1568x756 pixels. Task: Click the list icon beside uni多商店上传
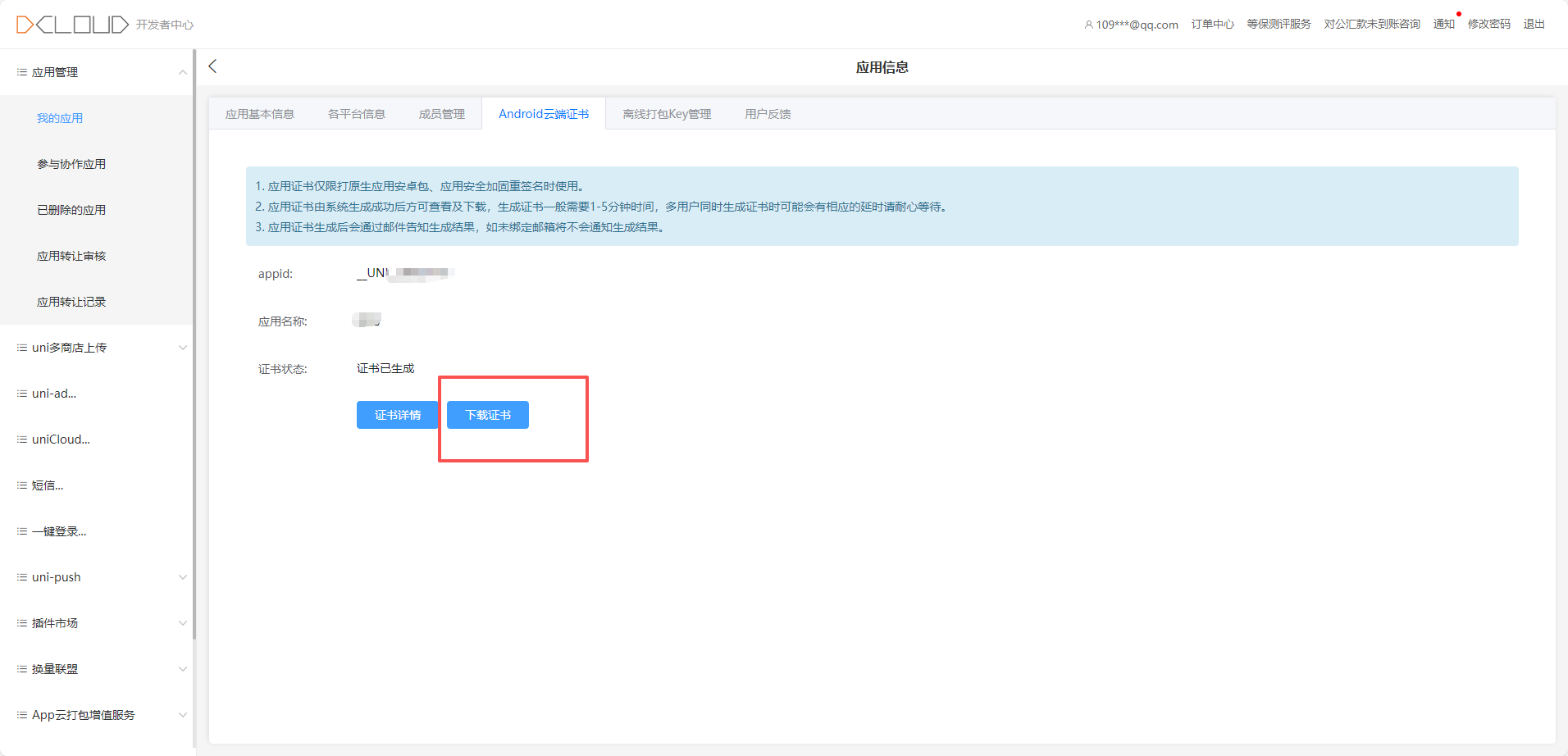point(22,348)
